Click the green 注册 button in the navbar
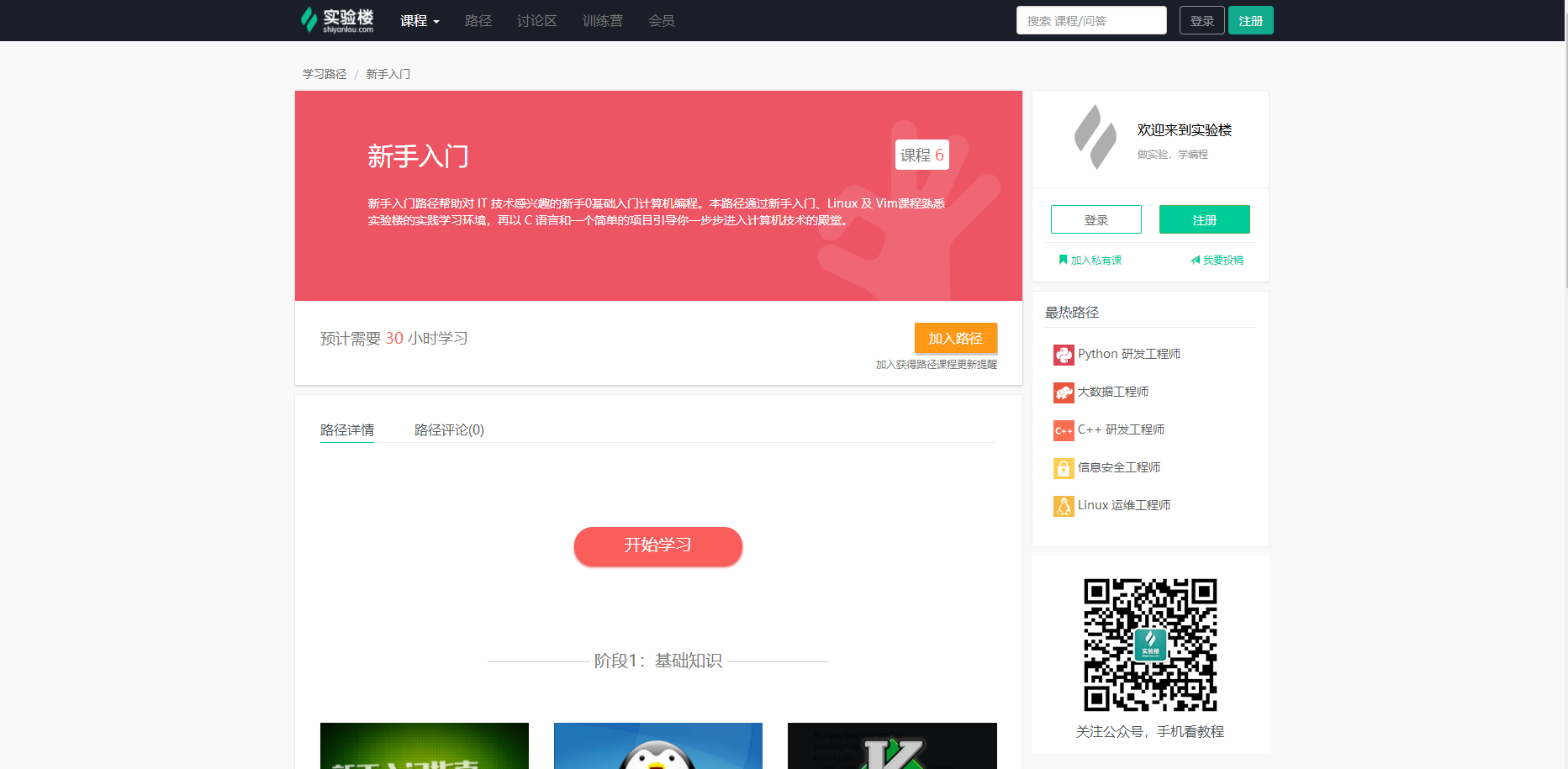The width and height of the screenshot is (1568, 769). [1250, 19]
